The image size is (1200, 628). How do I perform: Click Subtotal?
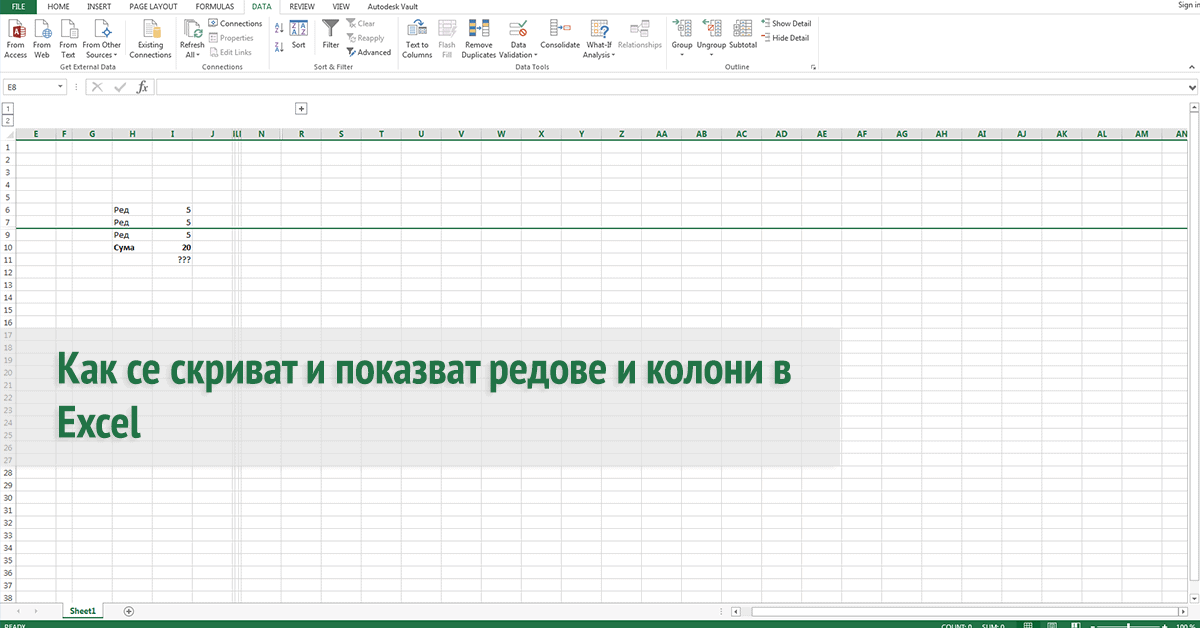click(x=743, y=34)
